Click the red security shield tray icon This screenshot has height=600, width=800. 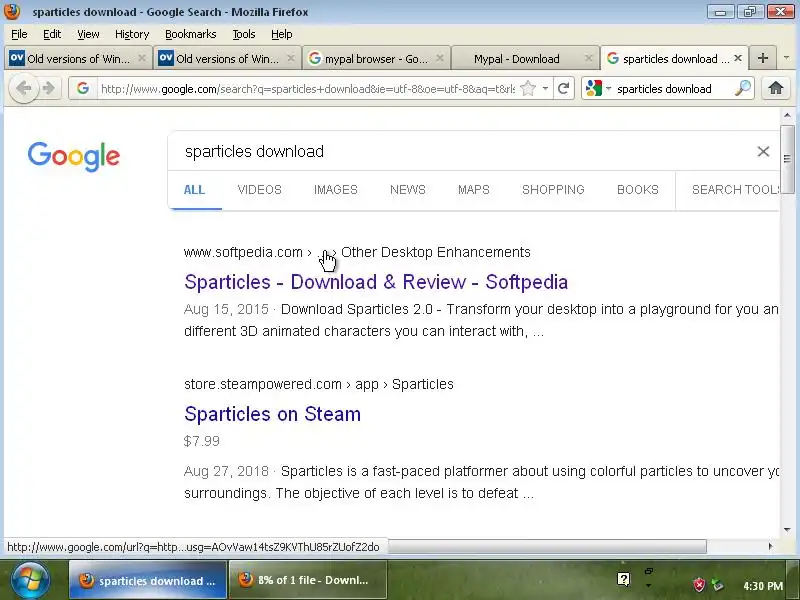tap(699, 585)
